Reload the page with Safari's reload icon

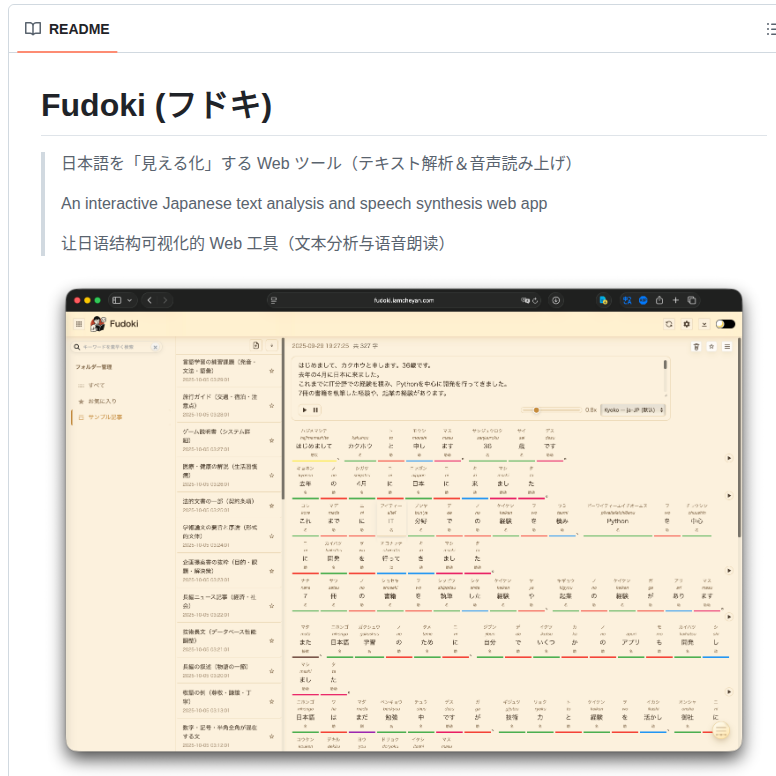coord(535,300)
